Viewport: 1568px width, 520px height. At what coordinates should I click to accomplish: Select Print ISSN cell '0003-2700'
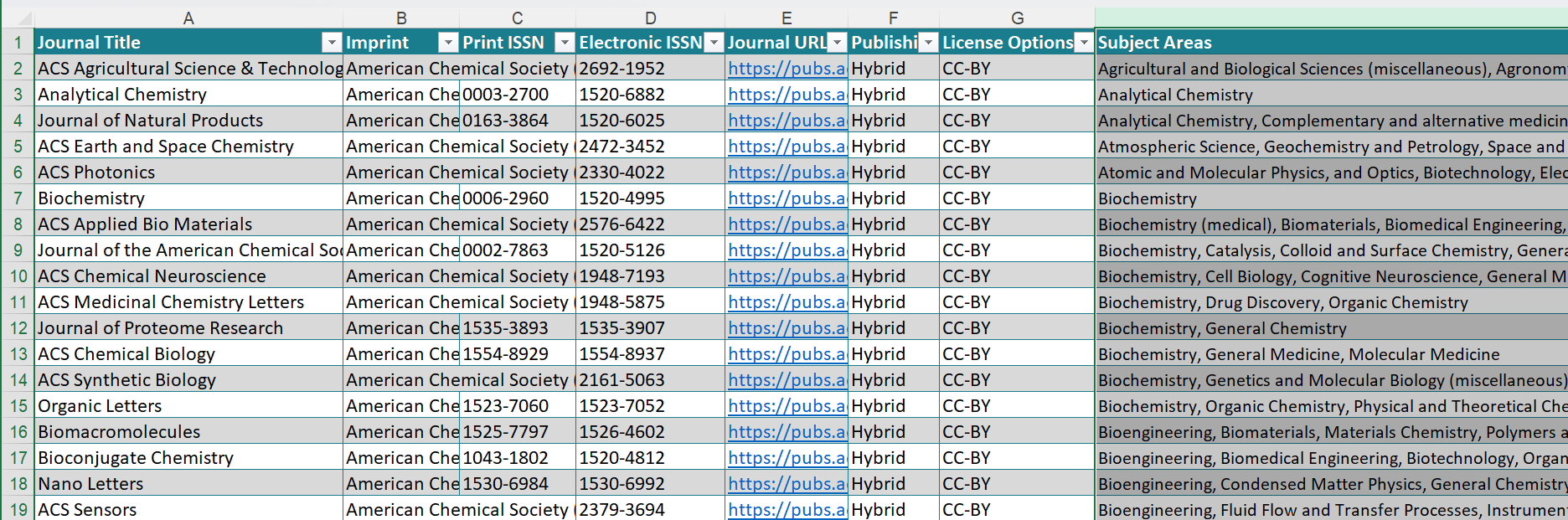(518, 95)
